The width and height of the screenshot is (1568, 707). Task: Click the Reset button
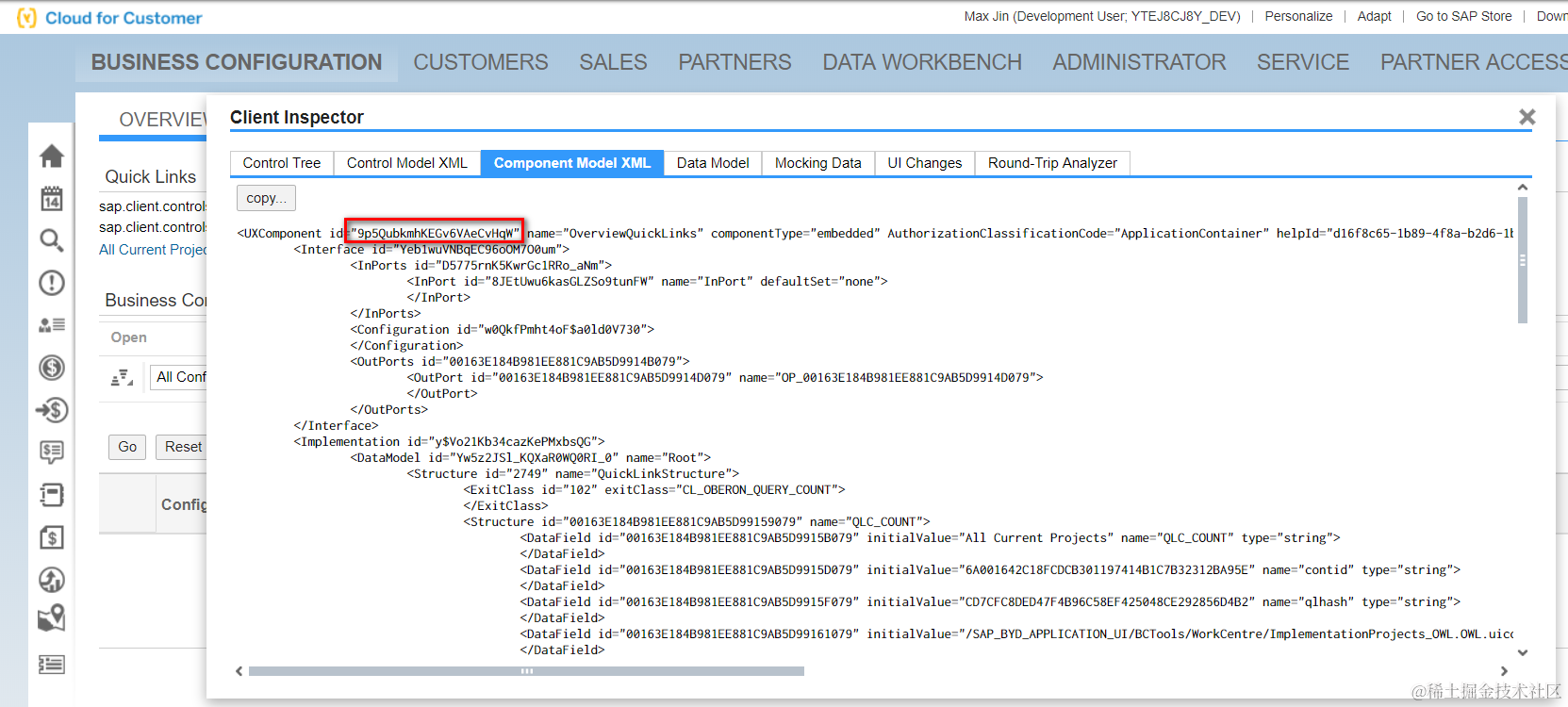coord(182,447)
